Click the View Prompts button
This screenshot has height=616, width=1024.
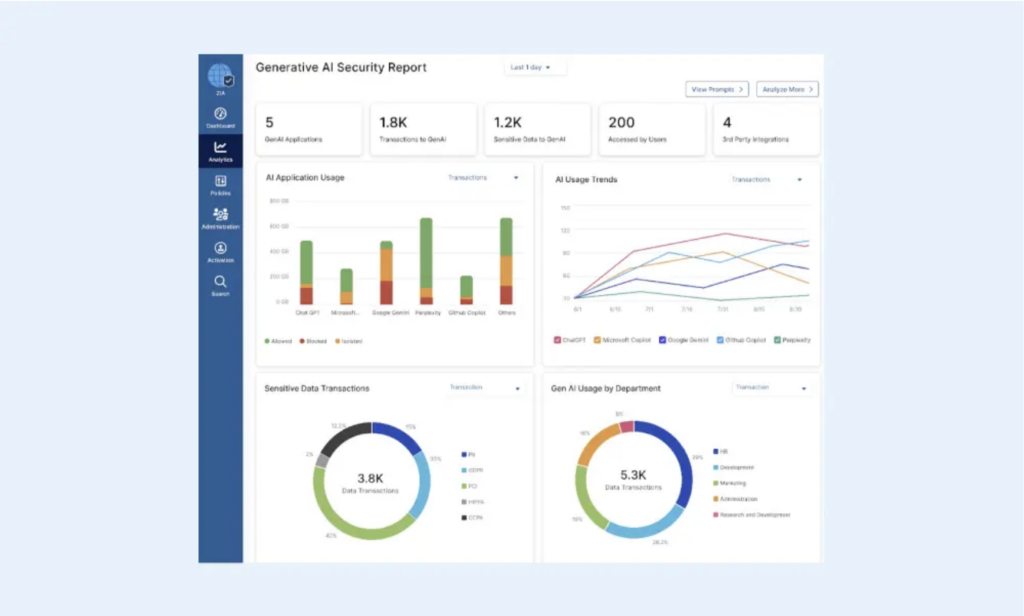(x=717, y=89)
